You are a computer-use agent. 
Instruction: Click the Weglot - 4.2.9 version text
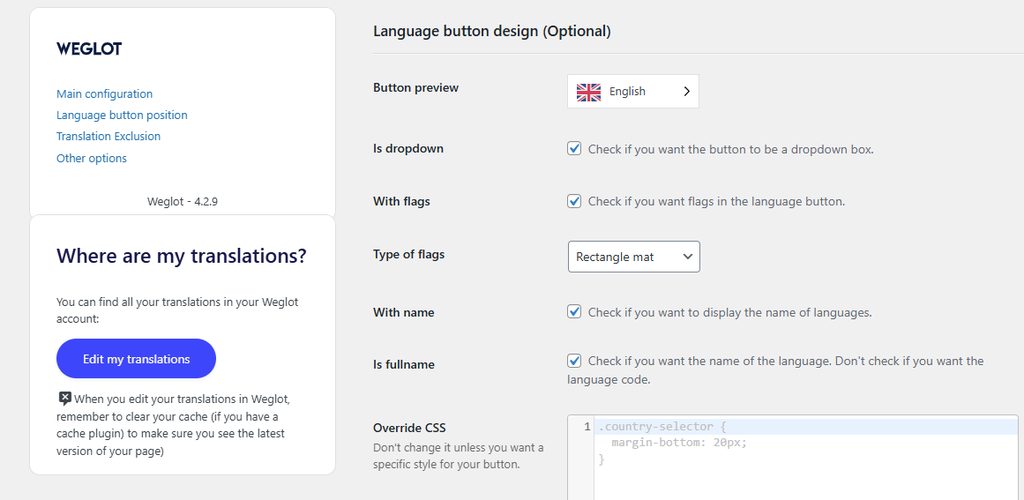coord(182,202)
